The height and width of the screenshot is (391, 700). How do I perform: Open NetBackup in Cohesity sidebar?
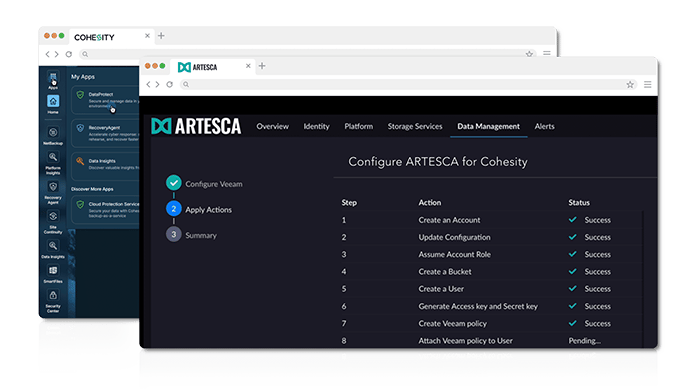coord(53,136)
